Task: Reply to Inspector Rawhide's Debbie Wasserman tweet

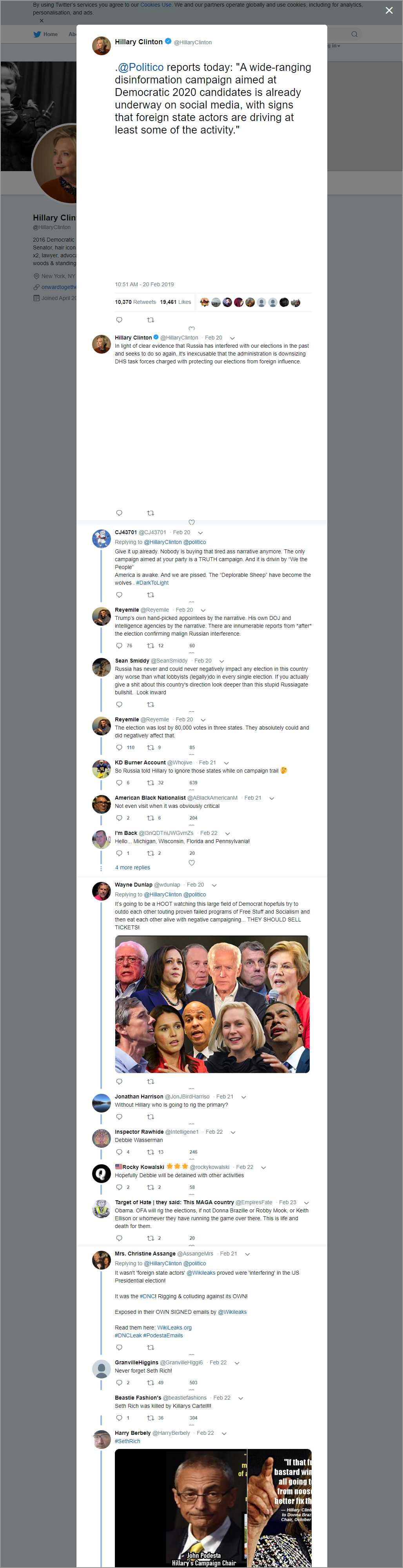Action: [x=119, y=1152]
